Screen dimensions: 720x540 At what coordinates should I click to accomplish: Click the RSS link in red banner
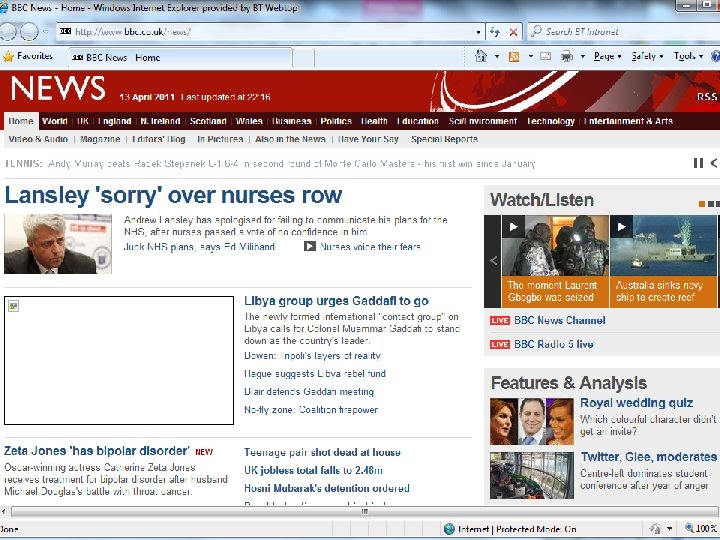click(x=707, y=97)
